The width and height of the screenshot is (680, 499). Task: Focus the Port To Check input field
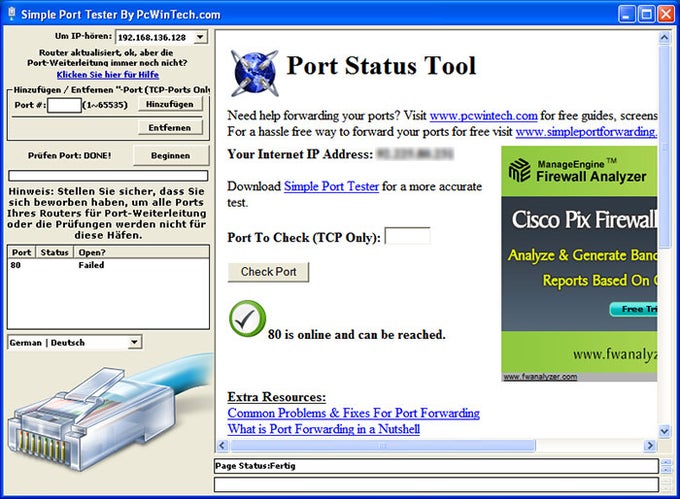pos(408,236)
